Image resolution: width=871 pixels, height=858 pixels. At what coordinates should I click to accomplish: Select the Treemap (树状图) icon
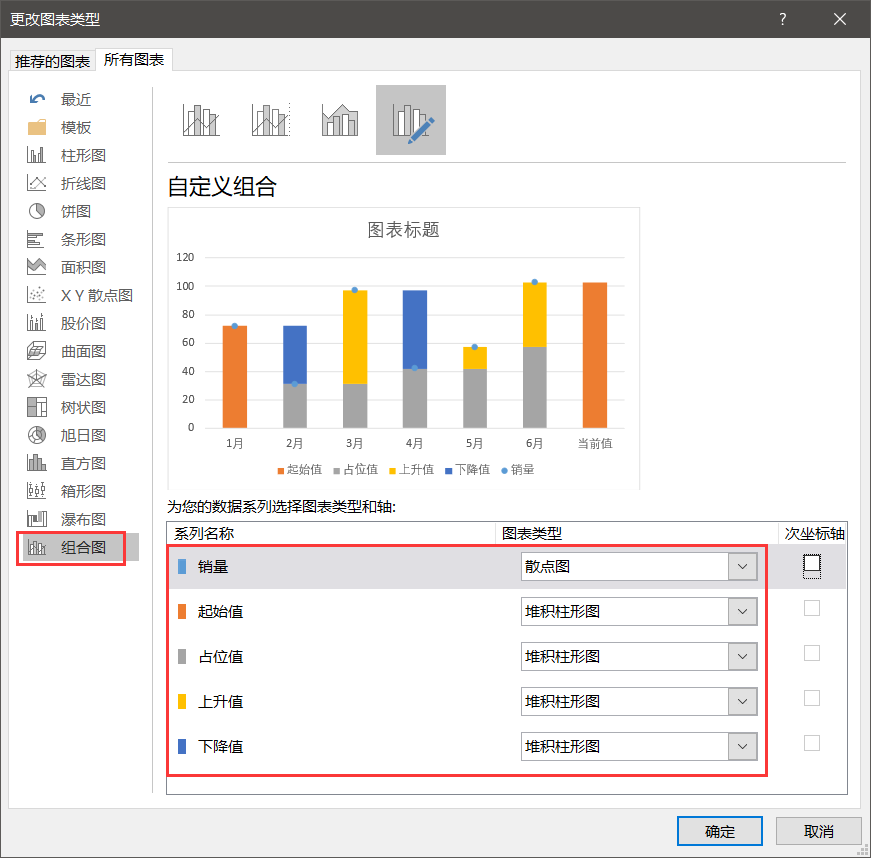(x=37, y=407)
